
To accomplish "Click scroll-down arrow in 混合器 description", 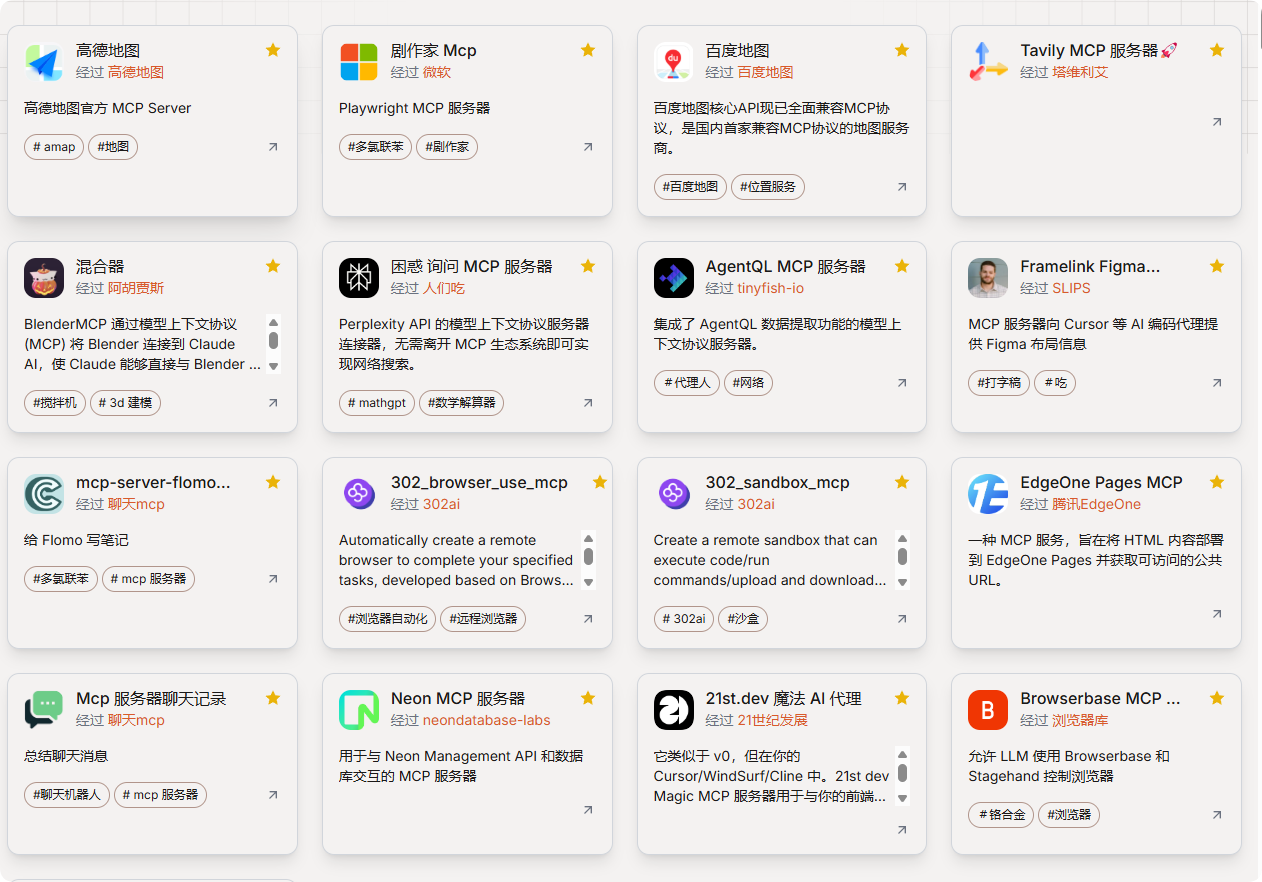I will 273,366.
